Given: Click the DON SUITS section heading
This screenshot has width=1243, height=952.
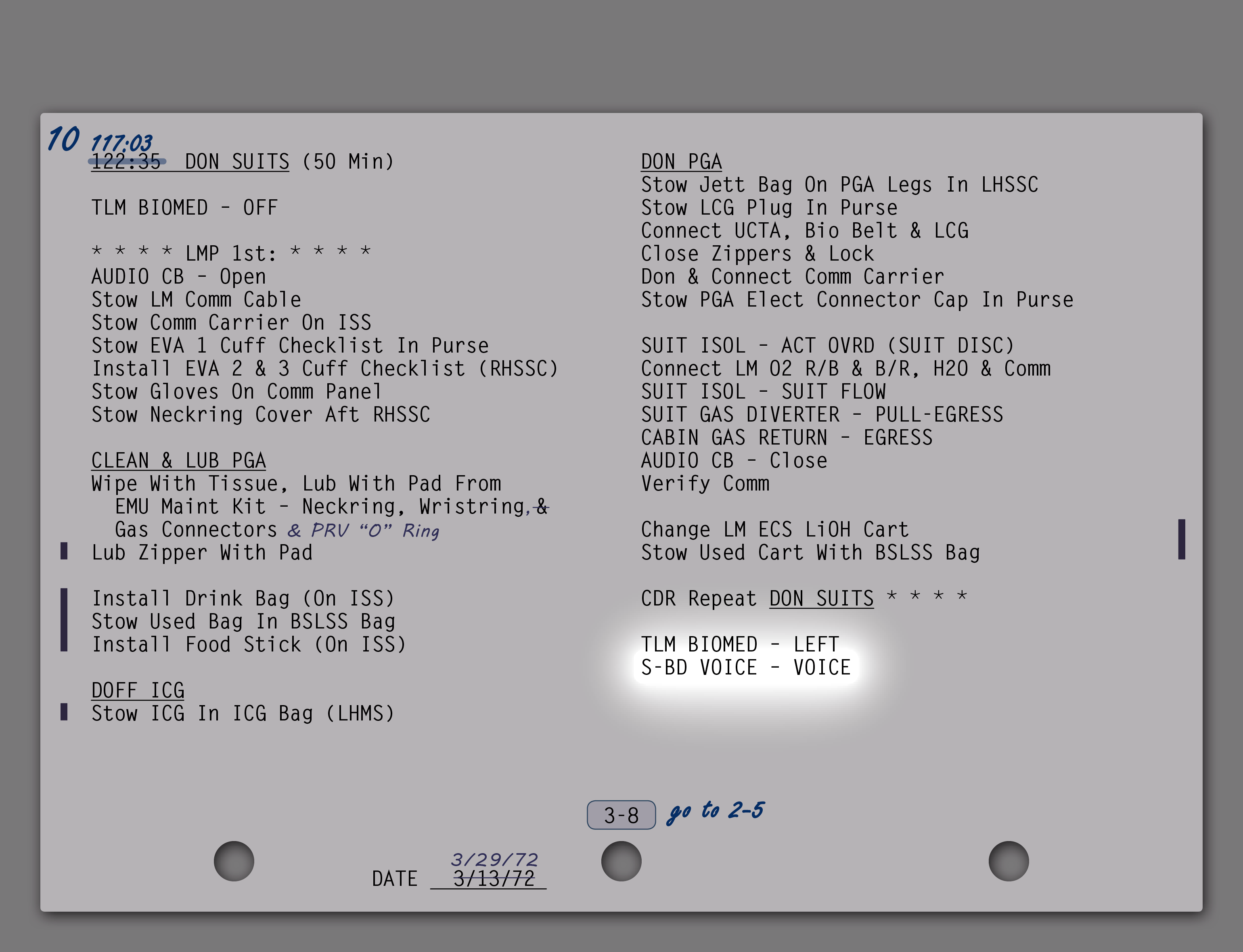Looking at the screenshot, I should pos(236,162).
